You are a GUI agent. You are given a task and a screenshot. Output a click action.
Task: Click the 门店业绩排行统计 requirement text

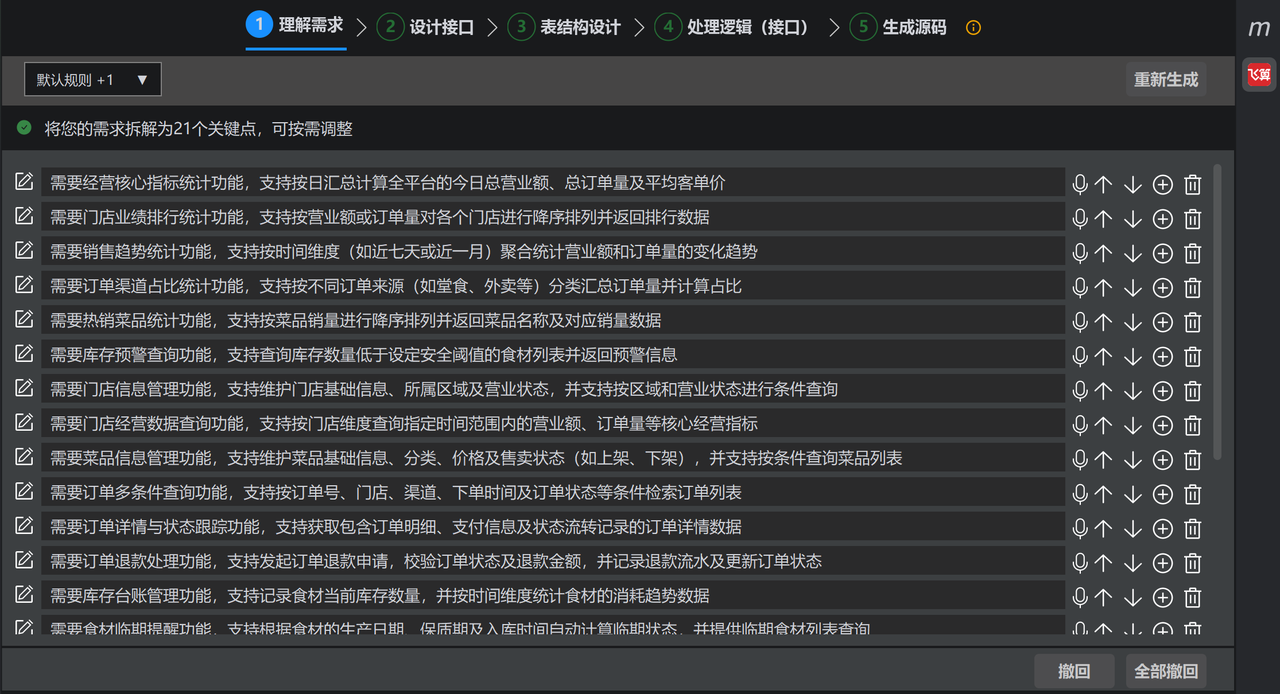tap(380, 217)
